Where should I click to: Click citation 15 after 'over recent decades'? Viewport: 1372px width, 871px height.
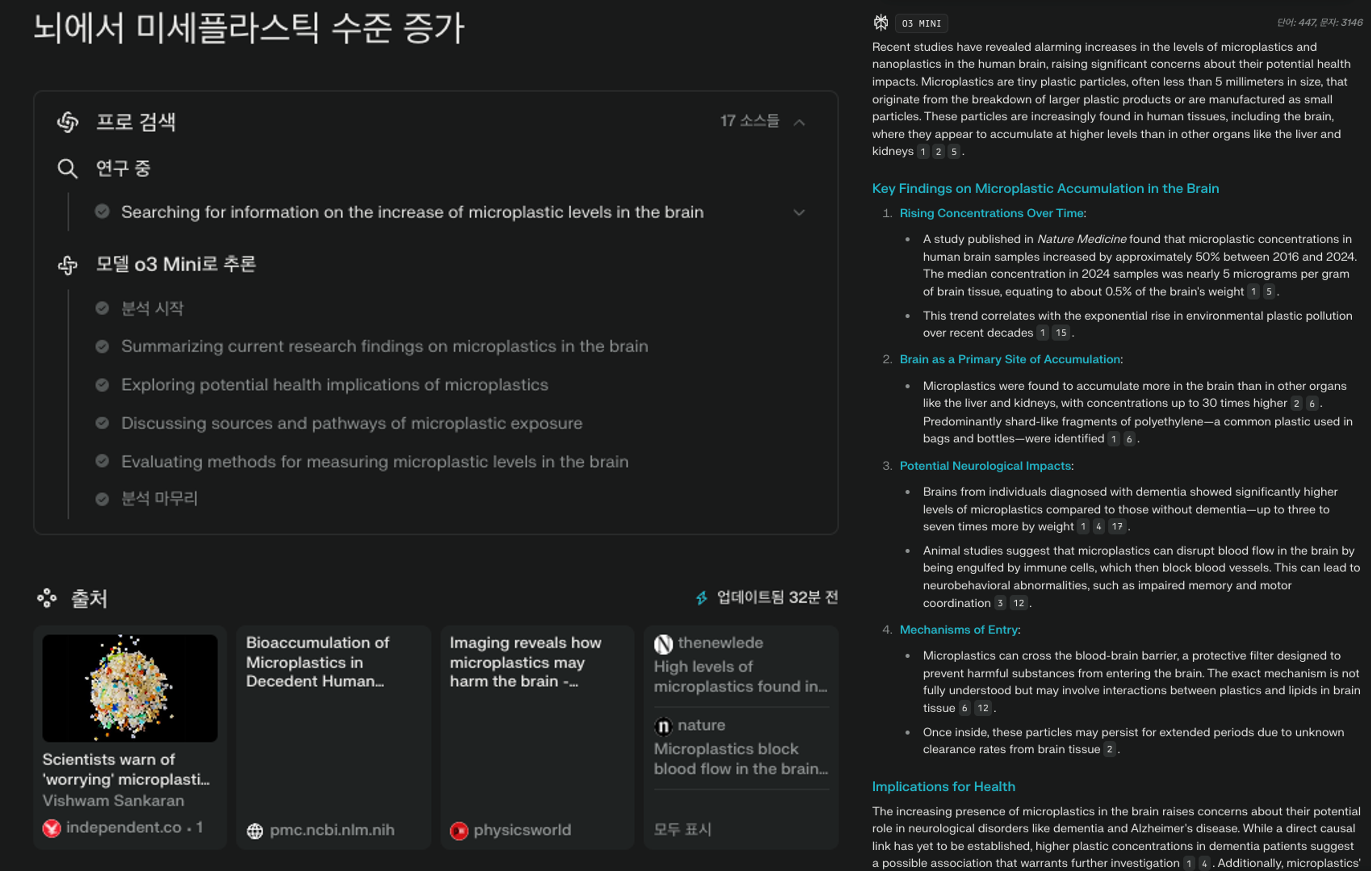(1060, 333)
